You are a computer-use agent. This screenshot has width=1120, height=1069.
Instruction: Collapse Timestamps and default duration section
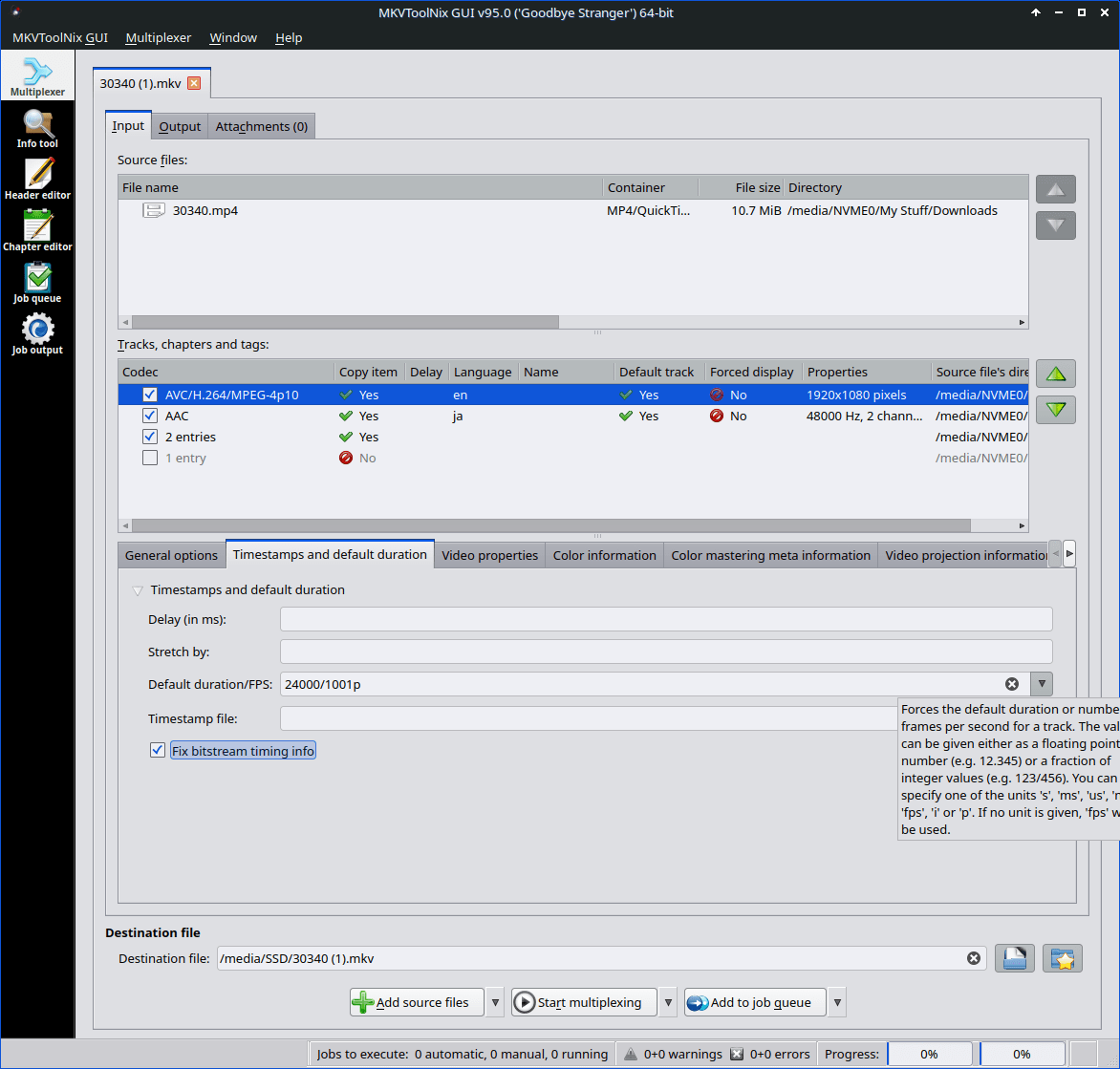point(138,590)
